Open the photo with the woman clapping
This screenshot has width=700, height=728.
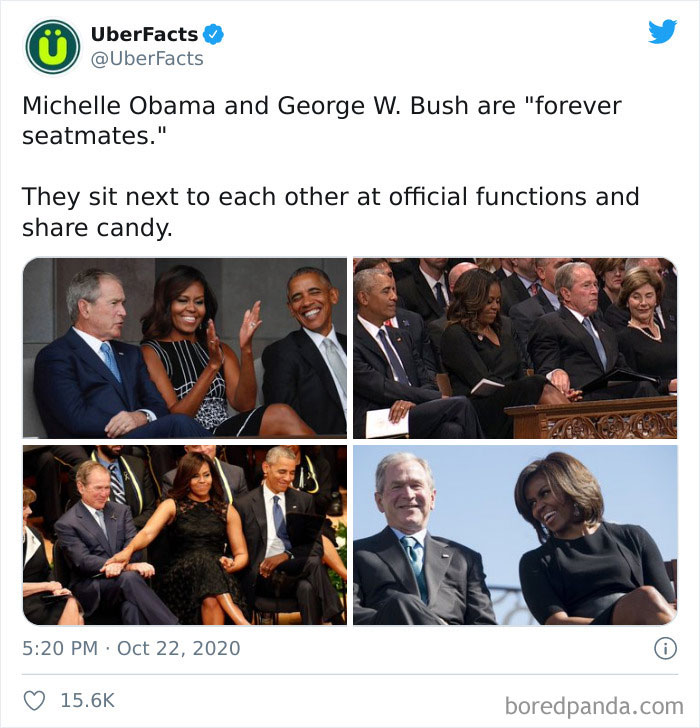tap(185, 348)
